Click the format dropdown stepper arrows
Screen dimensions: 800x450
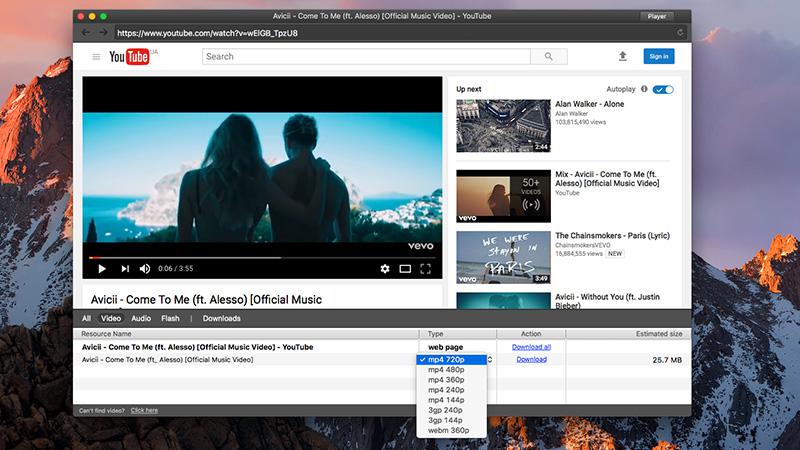pyautogui.click(x=490, y=360)
